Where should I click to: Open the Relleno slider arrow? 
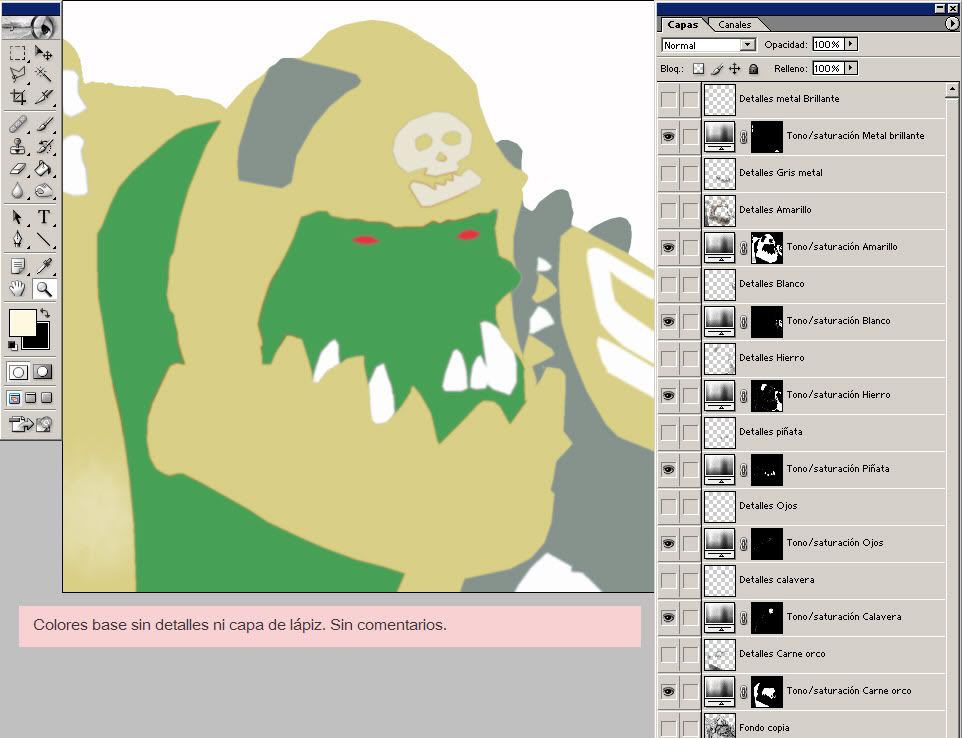pos(851,68)
